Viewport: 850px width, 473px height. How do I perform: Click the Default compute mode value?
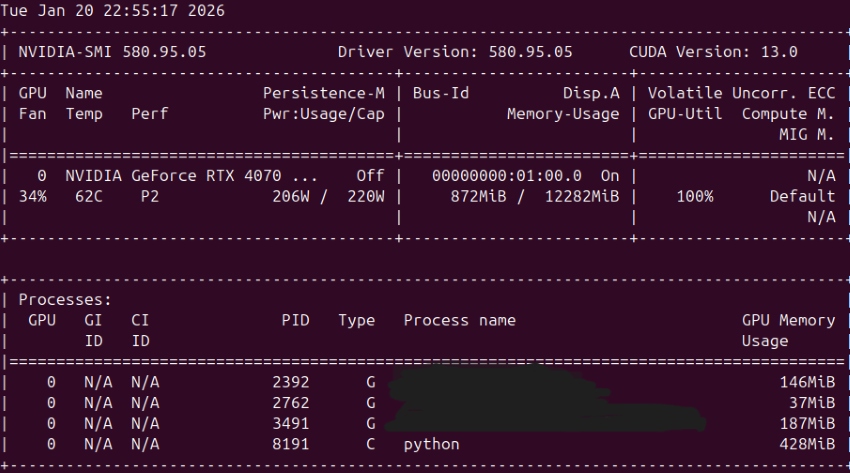[802, 196]
